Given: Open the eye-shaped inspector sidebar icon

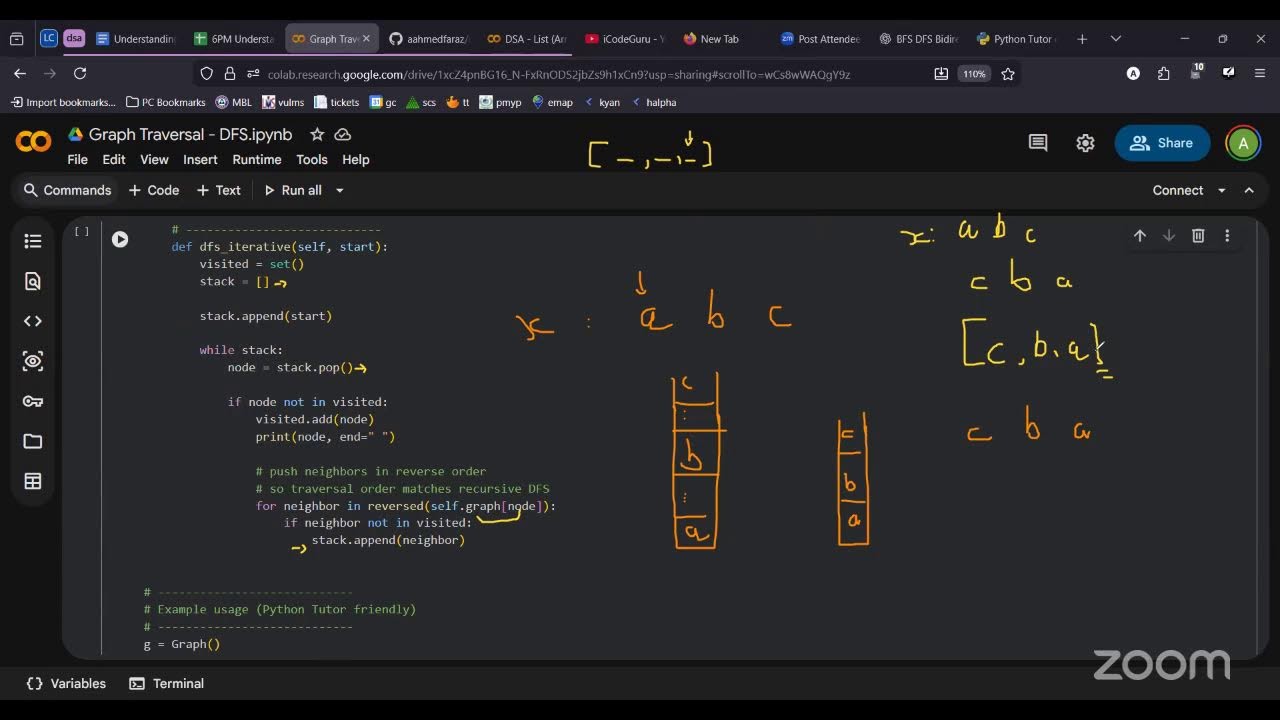Looking at the screenshot, I should [33, 361].
